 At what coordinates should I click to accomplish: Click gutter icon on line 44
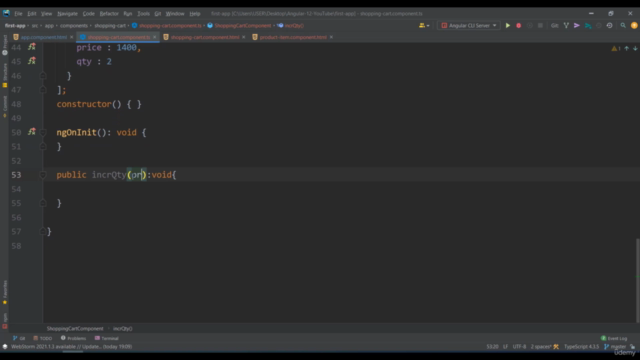click(32, 47)
